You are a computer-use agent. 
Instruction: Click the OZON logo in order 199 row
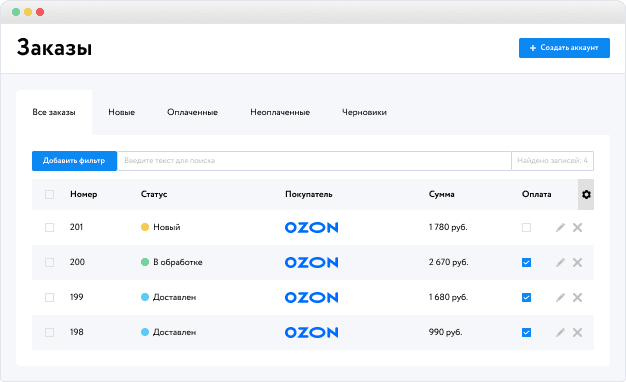click(x=311, y=297)
